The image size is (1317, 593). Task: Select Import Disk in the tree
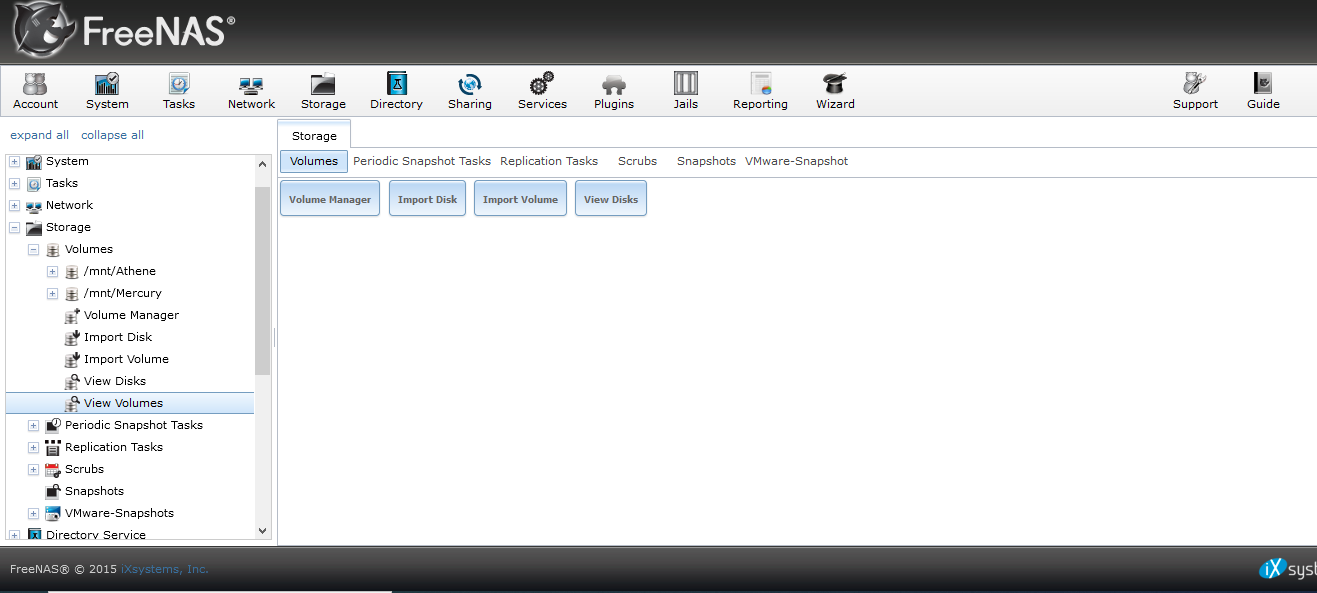[x=118, y=337]
